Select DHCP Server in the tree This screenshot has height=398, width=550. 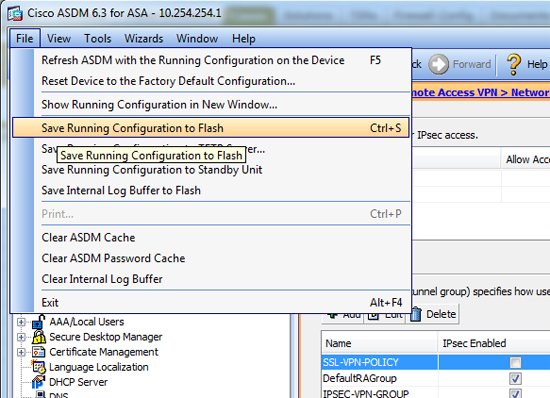pos(78,382)
